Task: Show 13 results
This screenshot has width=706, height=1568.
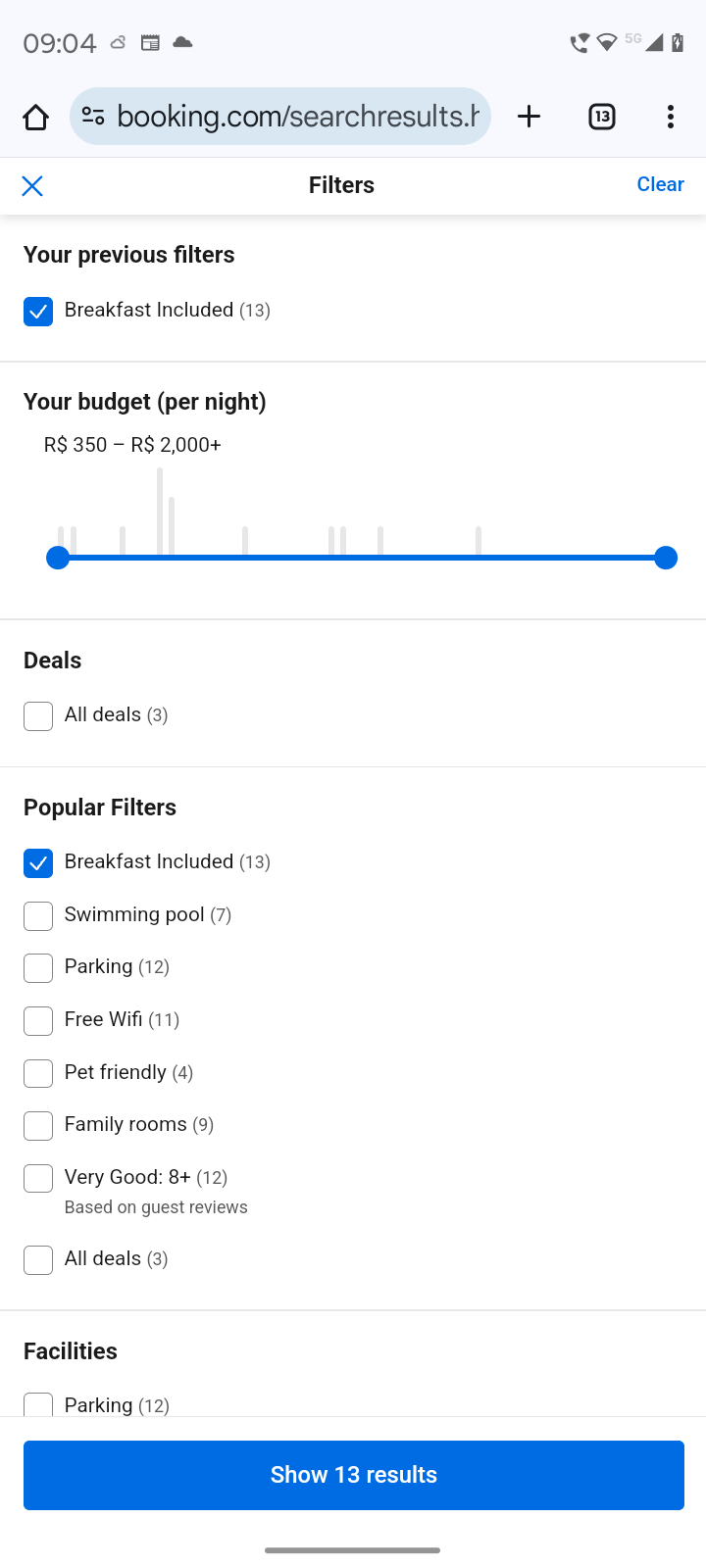Action: point(353,1475)
